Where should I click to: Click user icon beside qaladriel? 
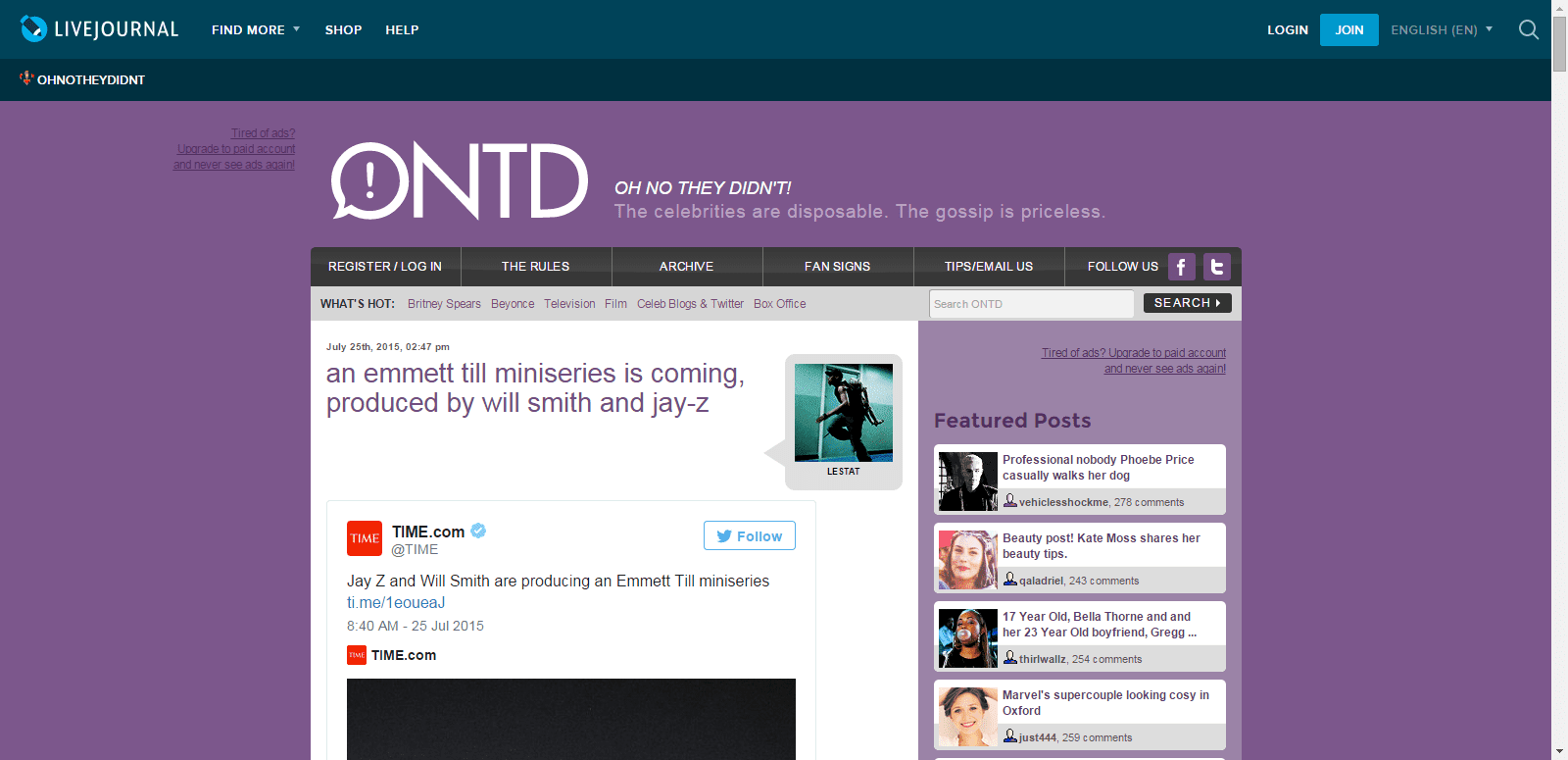[1009, 580]
